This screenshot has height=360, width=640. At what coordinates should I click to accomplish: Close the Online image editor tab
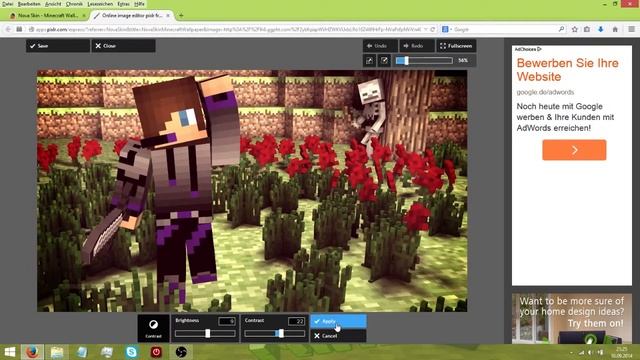click(168, 16)
